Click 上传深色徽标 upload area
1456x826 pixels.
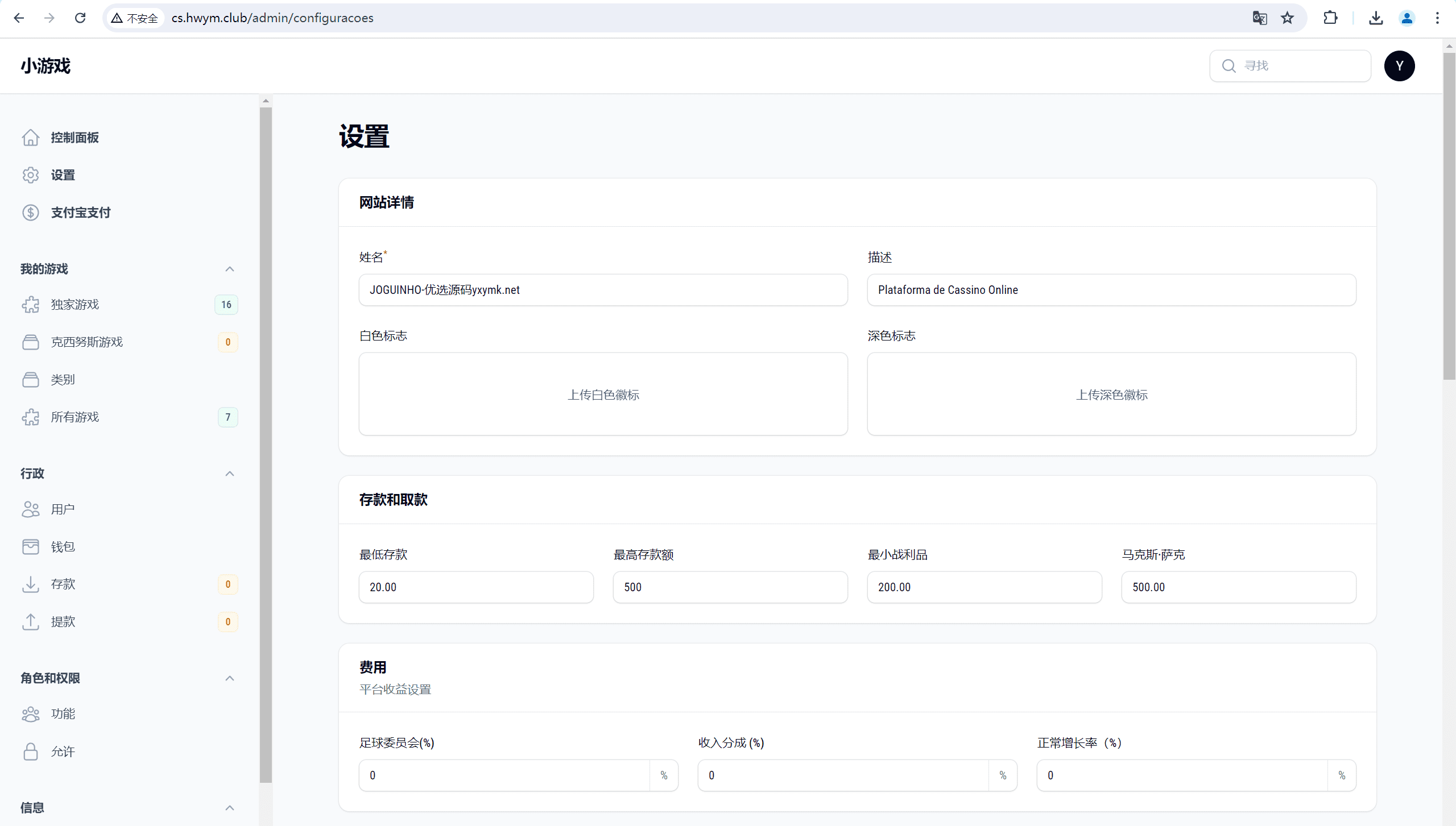1111,395
